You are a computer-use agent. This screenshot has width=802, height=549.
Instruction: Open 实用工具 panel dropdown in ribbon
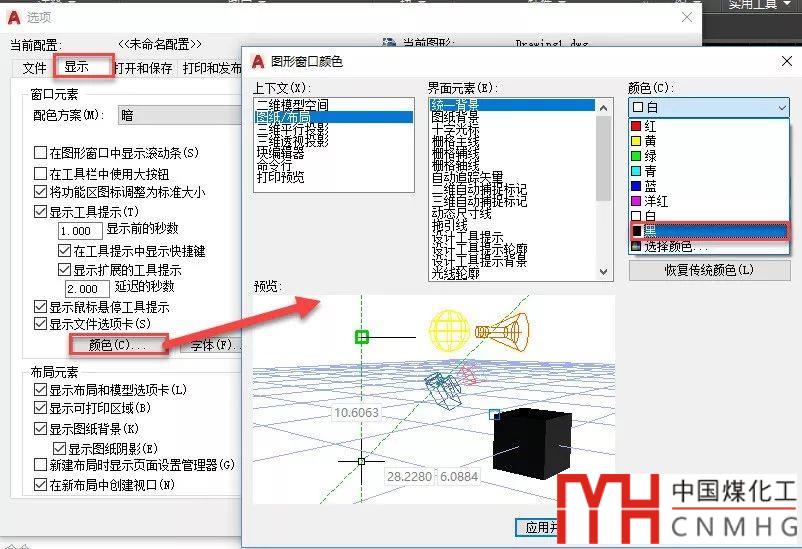point(759,5)
